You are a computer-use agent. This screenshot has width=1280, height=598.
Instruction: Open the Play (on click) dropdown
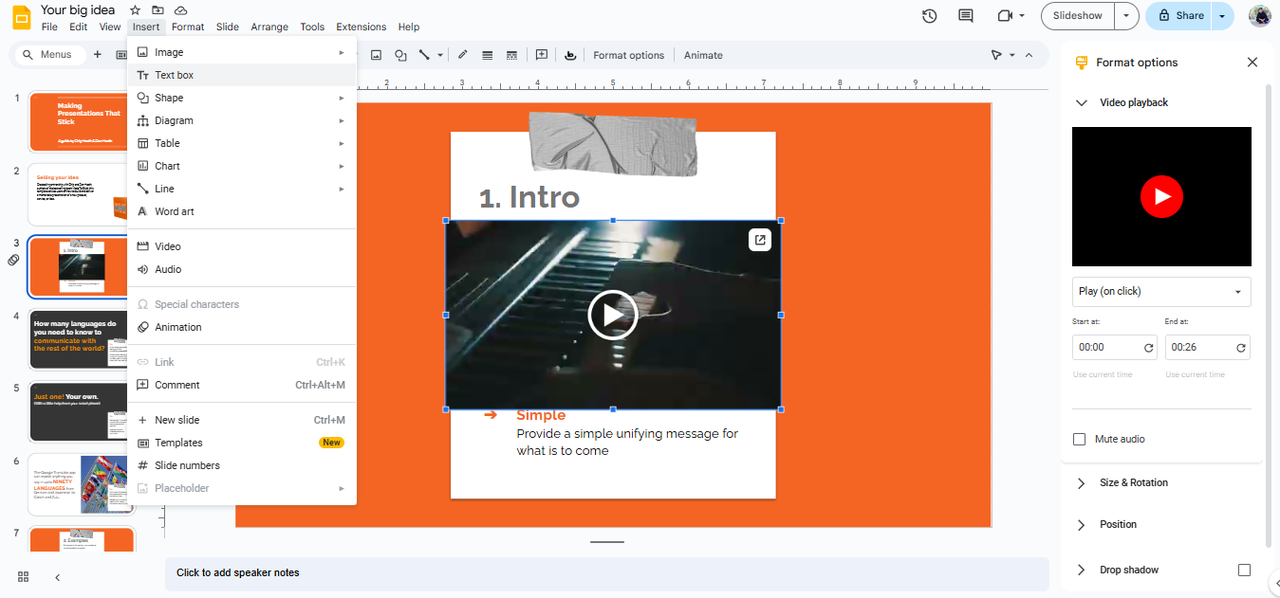[x=1161, y=291]
